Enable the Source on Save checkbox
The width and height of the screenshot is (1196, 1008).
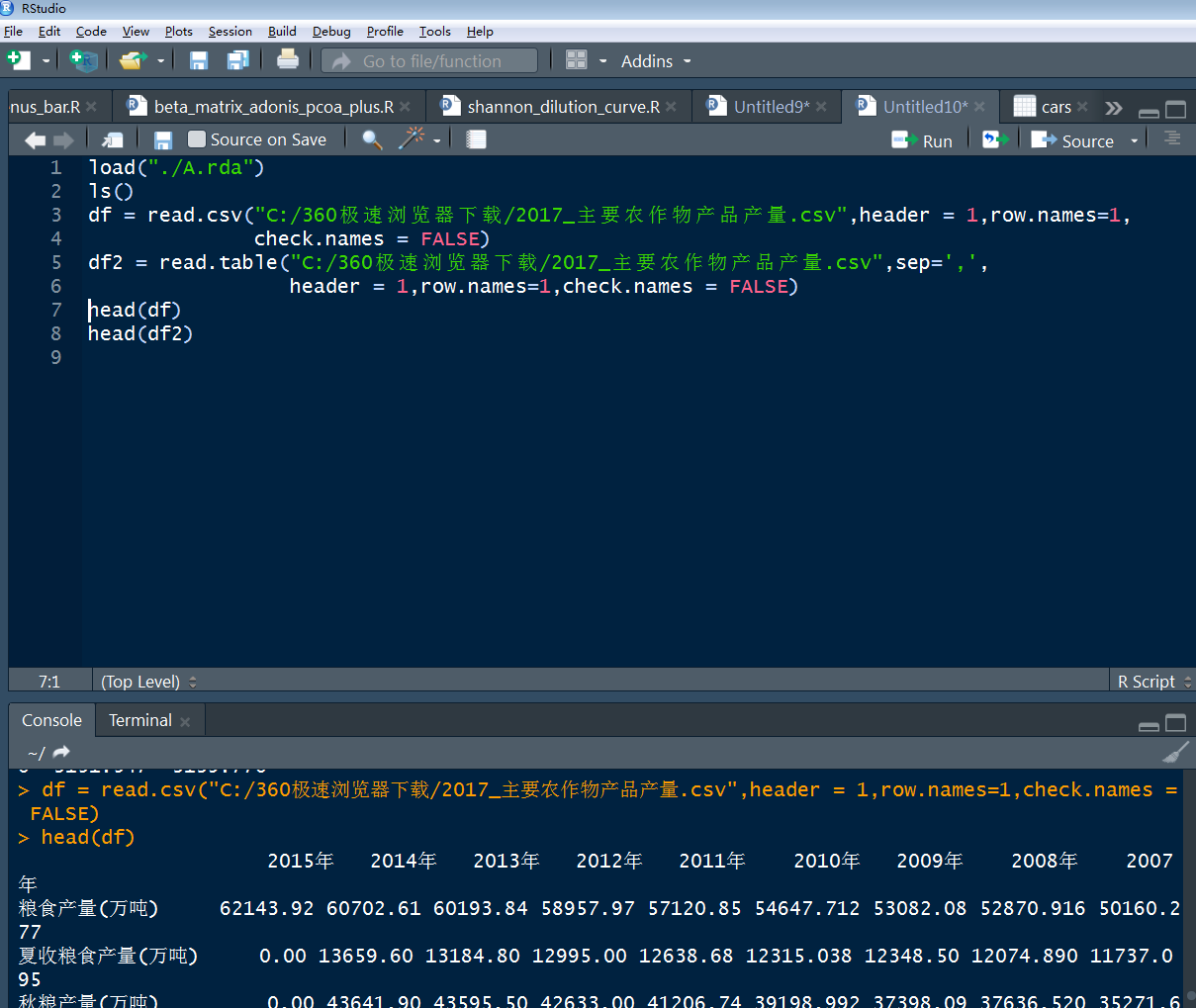point(197,139)
